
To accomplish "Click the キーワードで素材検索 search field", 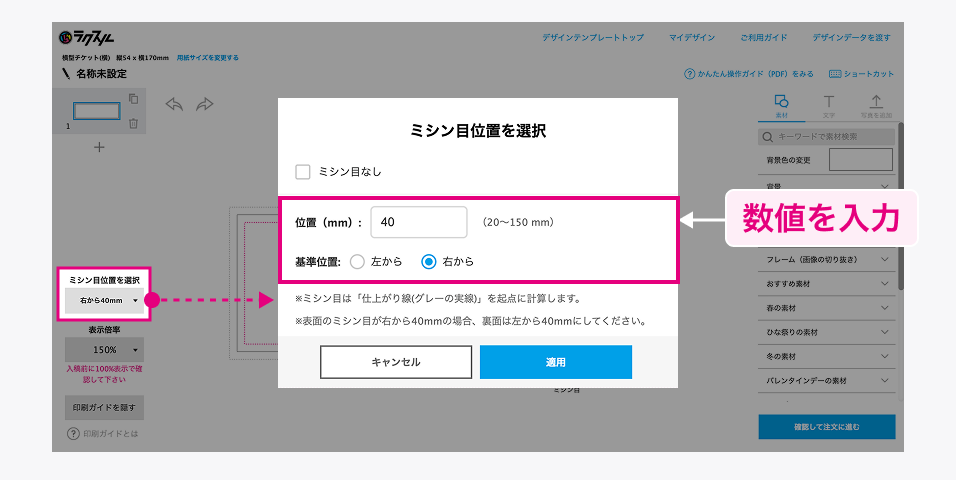I will pos(827,137).
